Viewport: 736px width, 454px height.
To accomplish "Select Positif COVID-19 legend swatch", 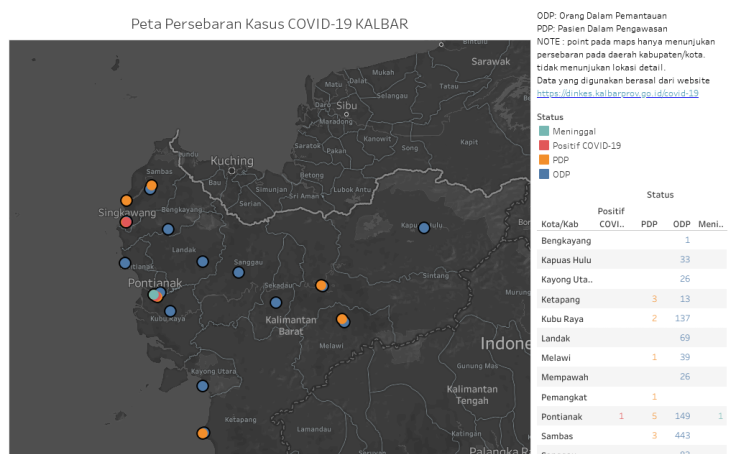I will [x=544, y=145].
